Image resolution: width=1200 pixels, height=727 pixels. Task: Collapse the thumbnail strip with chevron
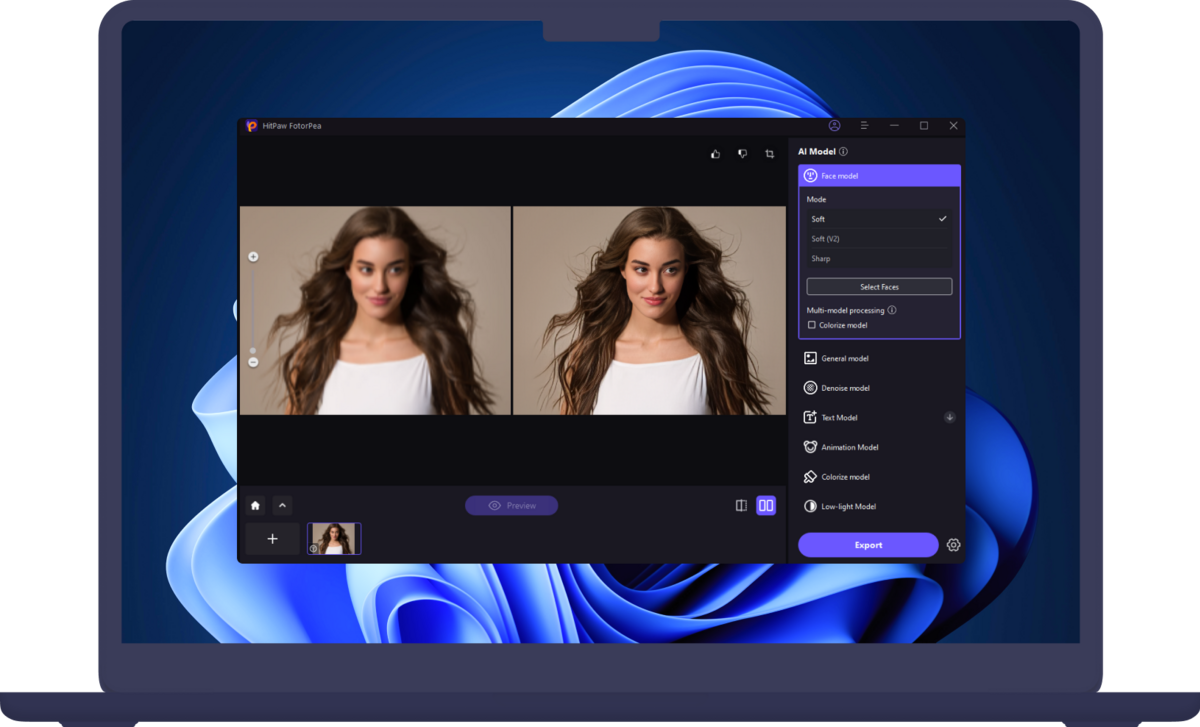click(x=282, y=506)
